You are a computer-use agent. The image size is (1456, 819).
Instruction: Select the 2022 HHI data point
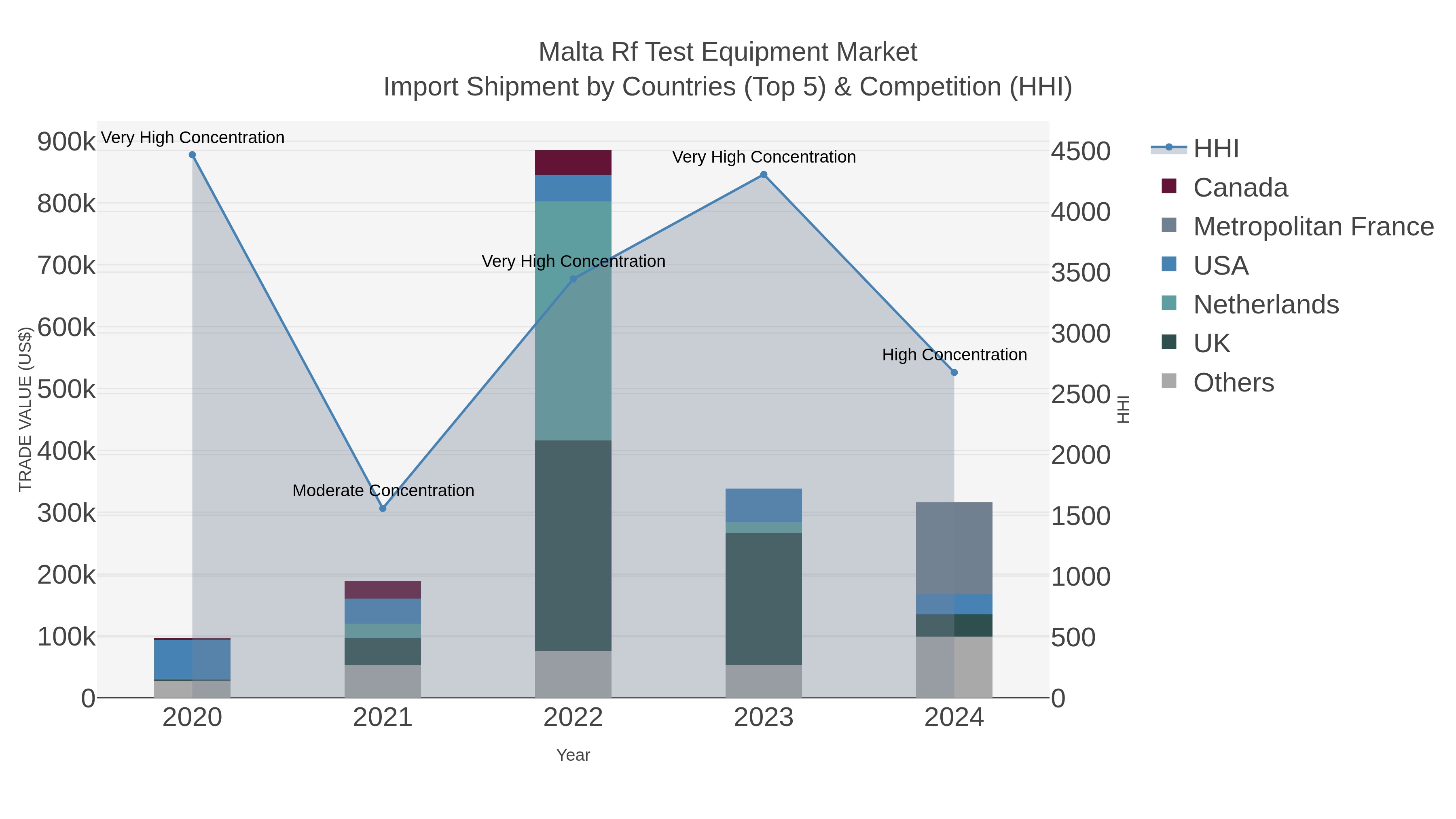(573, 279)
